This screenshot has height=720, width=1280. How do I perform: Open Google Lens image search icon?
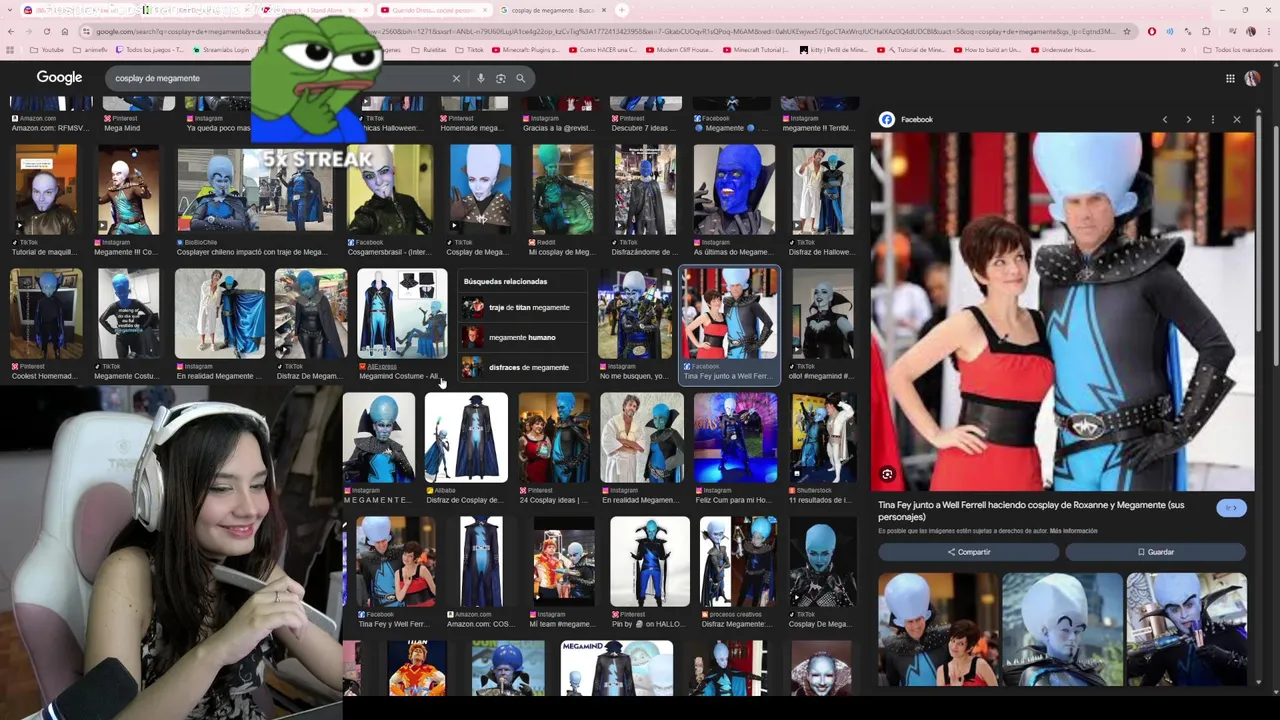(x=501, y=78)
